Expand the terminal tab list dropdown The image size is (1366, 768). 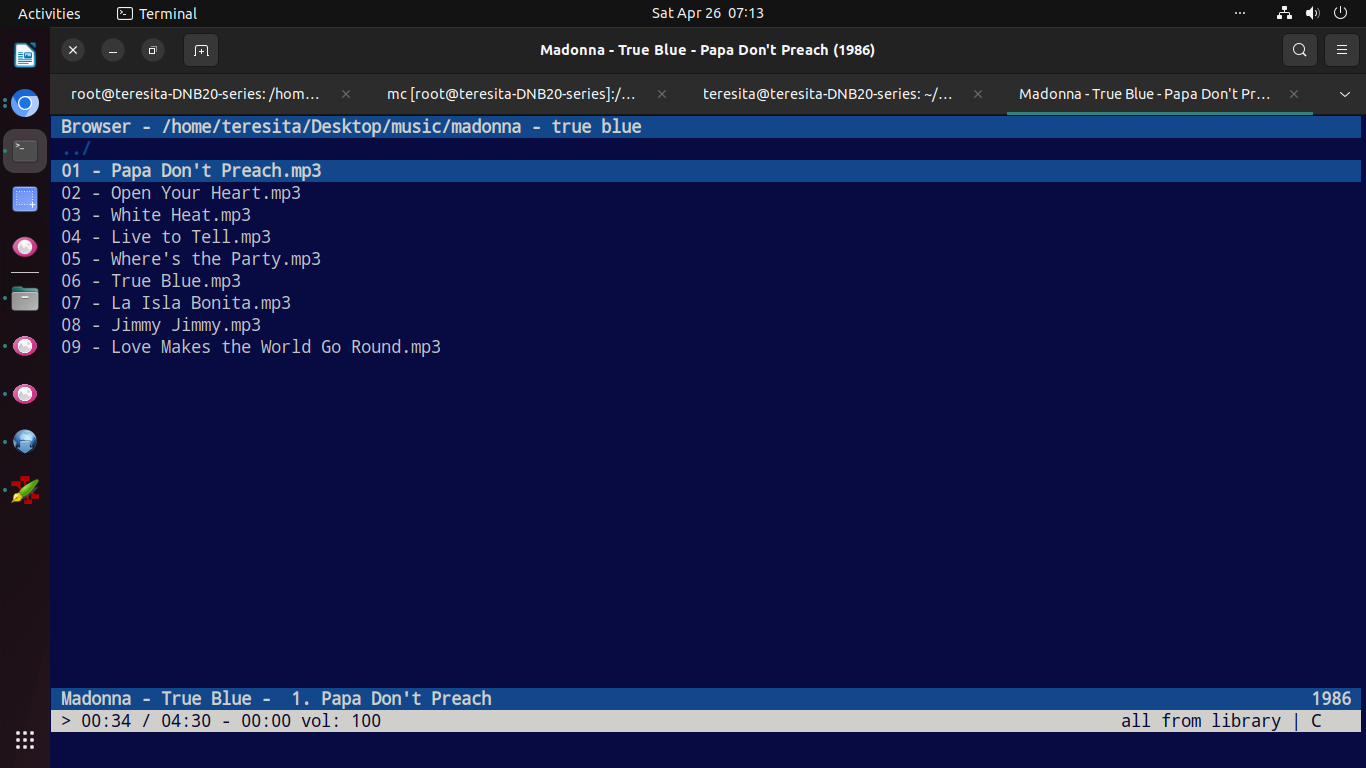[1345, 94]
